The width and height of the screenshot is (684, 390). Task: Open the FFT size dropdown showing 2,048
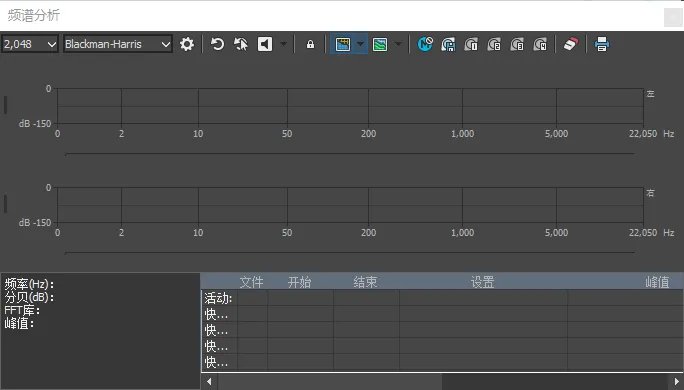coord(30,44)
